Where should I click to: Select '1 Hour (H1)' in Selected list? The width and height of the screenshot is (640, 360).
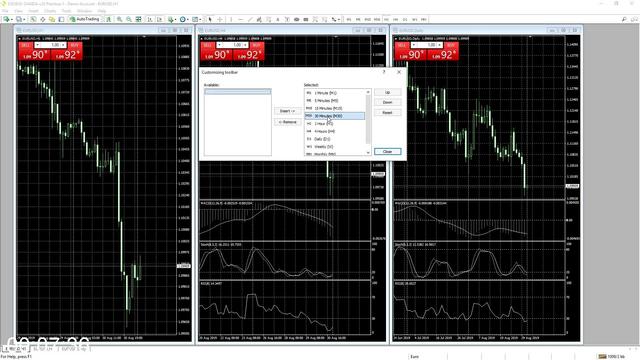335,123
